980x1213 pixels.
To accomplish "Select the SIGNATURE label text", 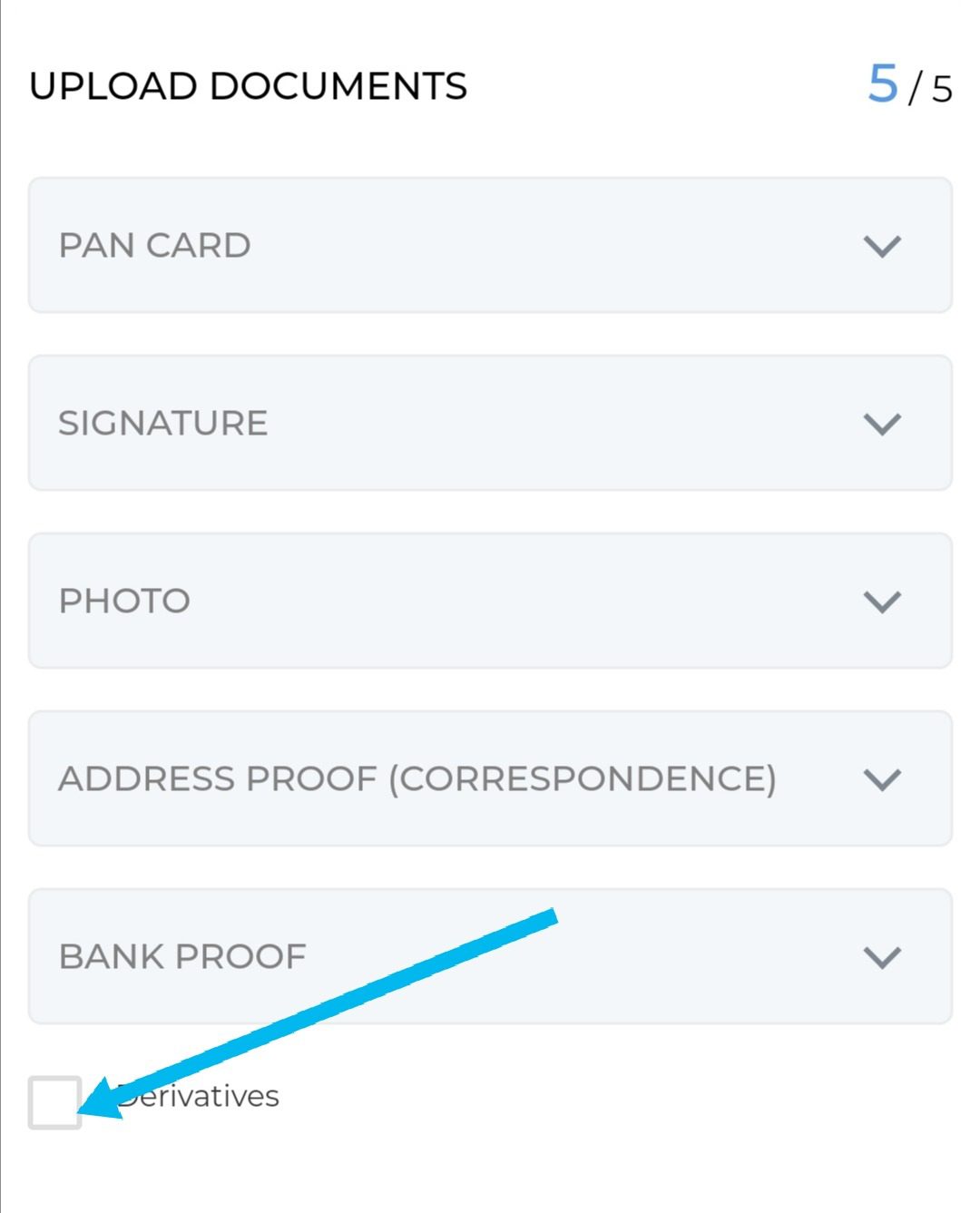I will click(x=163, y=424).
